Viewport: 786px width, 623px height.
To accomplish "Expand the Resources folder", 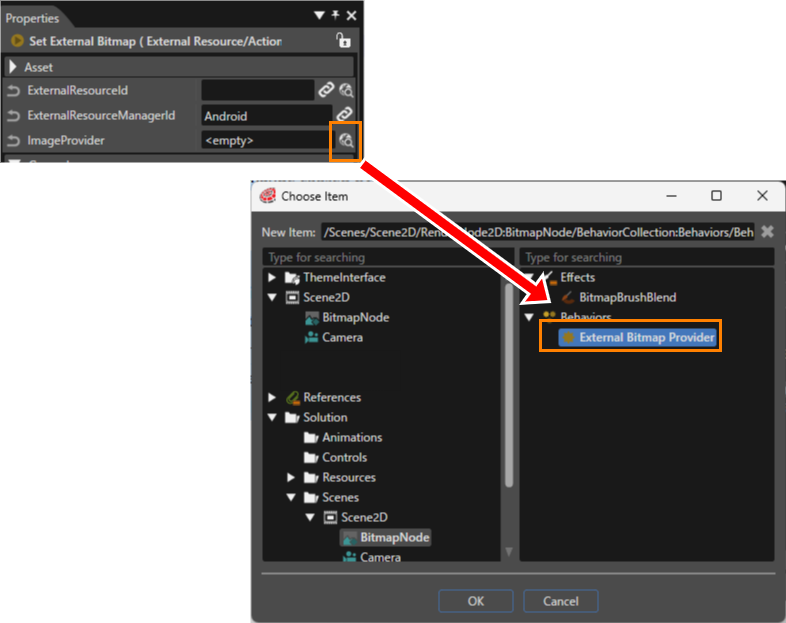I will pyautogui.click(x=291, y=477).
